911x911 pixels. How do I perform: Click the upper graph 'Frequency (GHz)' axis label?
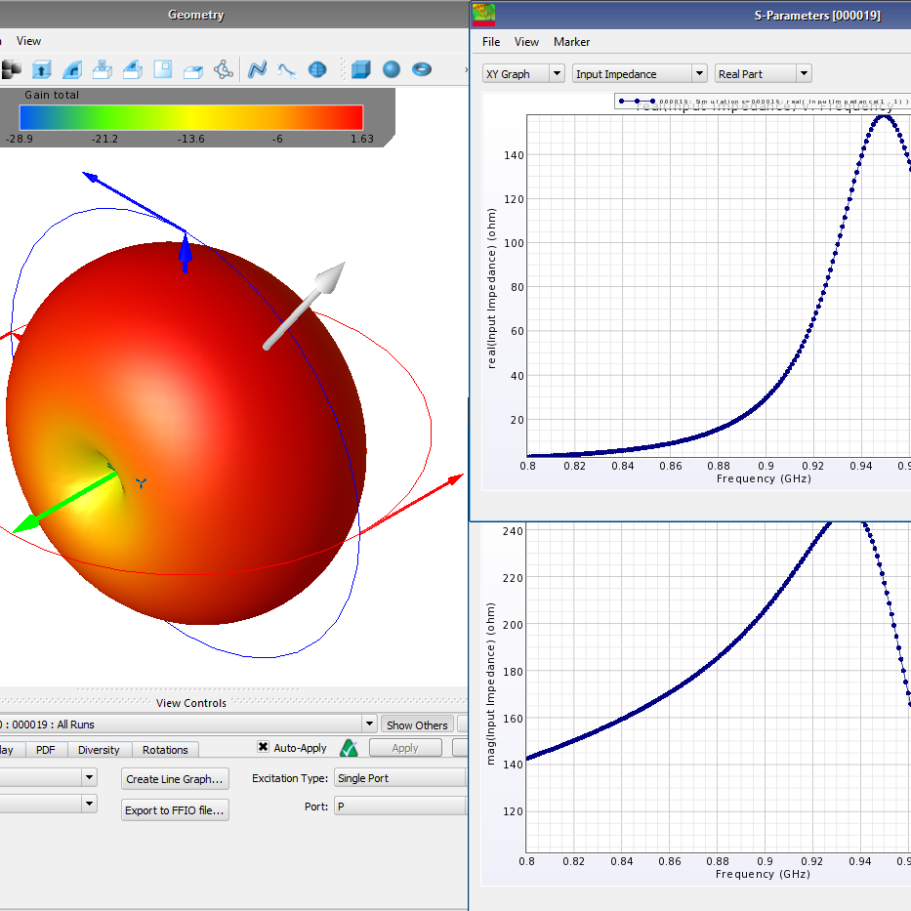tap(763, 478)
